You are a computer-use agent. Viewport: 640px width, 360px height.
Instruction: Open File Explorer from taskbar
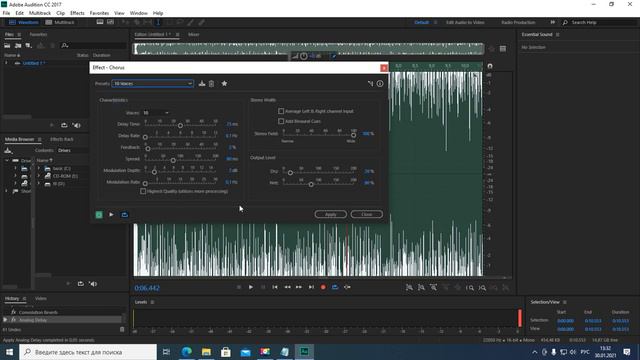pyautogui.click(x=206, y=351)
